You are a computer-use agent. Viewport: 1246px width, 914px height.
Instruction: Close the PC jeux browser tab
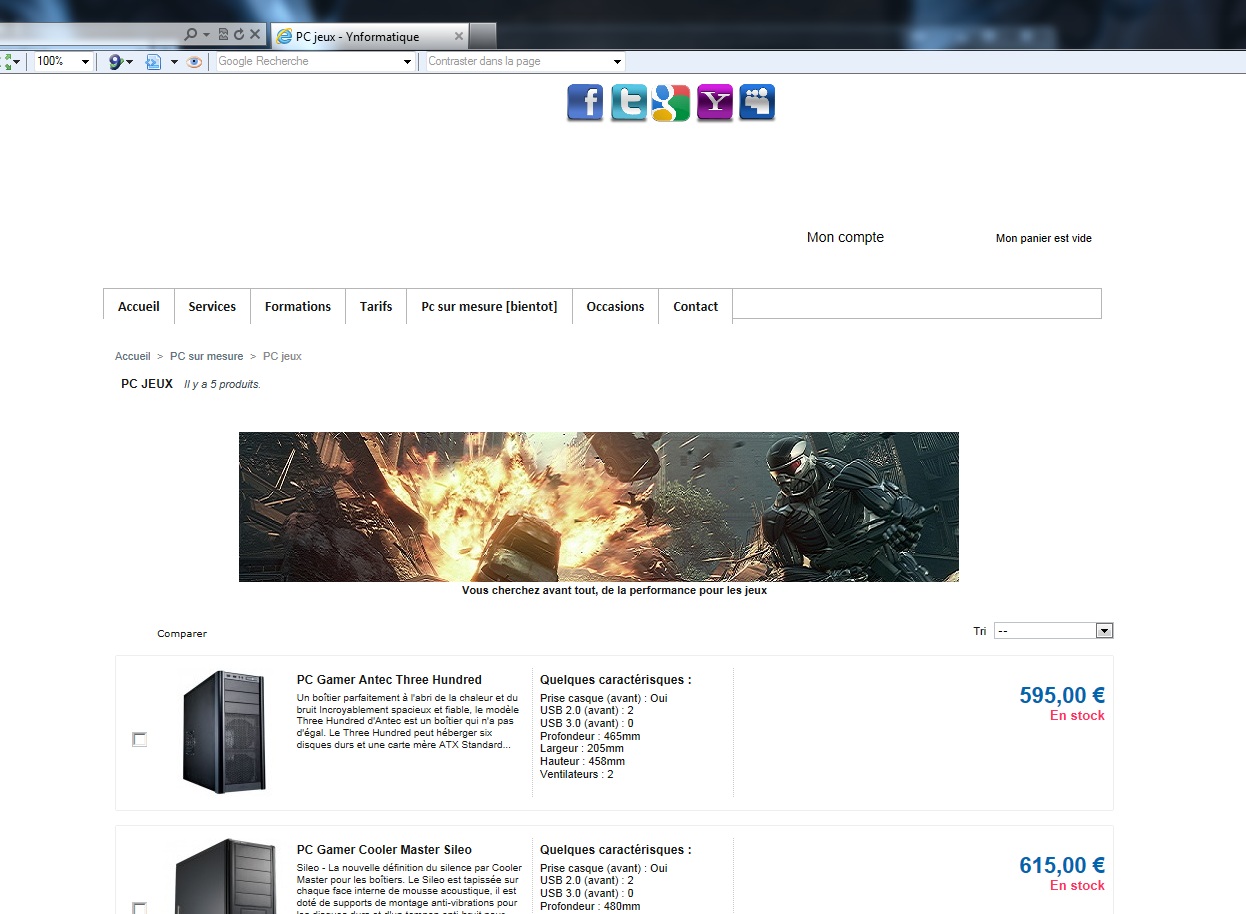point(459,36)
